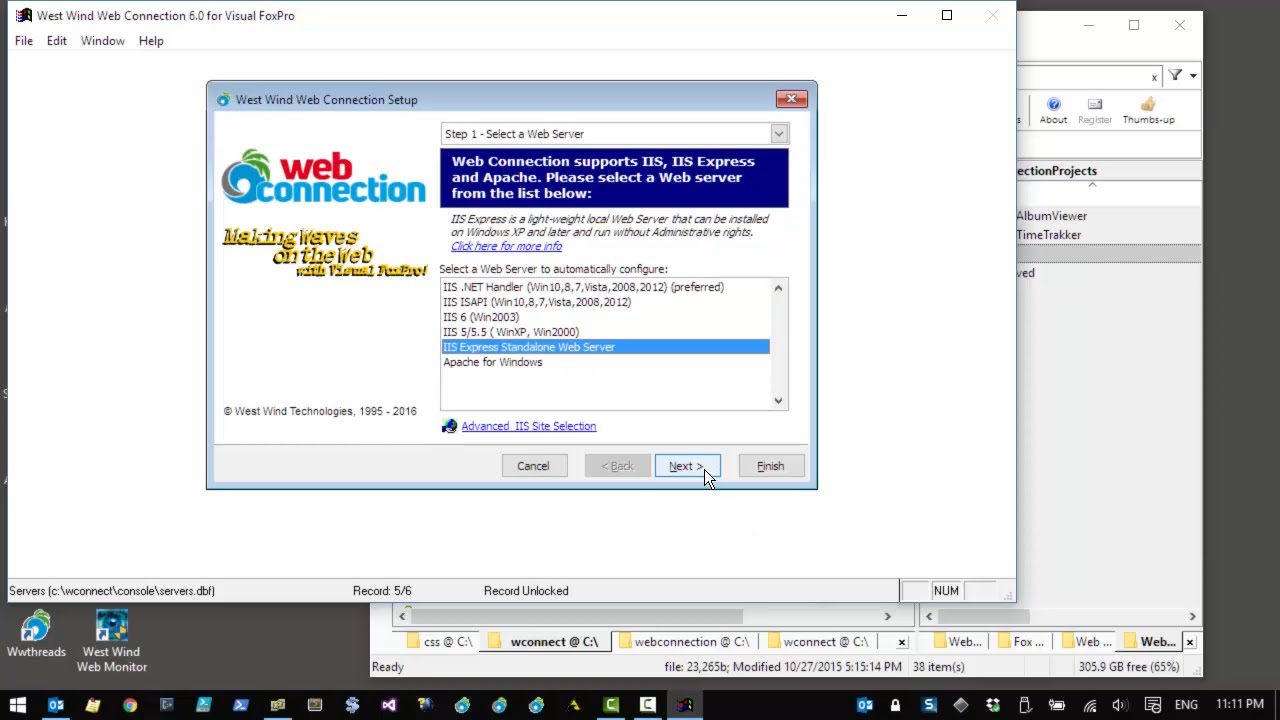Viewport: 1280px width, 720px height.
Task: Click the Advanced IIS Site globe icon
Action: [x=449, y=426]
